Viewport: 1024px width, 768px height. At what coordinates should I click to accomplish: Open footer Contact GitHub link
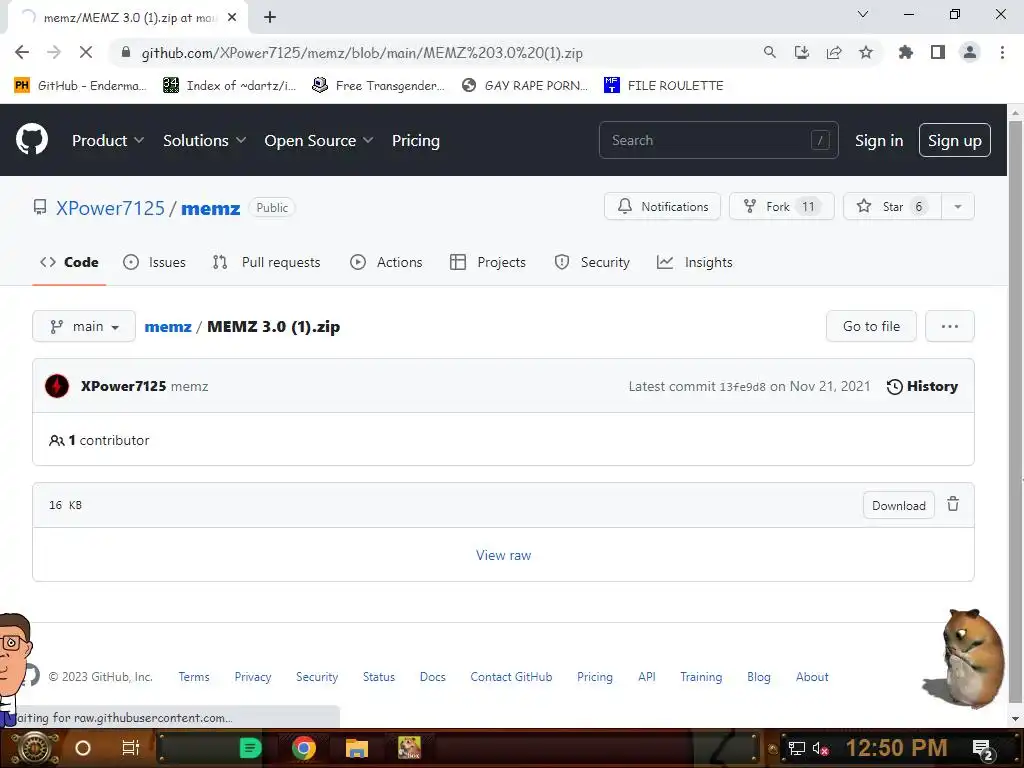(x=511, y=677)
